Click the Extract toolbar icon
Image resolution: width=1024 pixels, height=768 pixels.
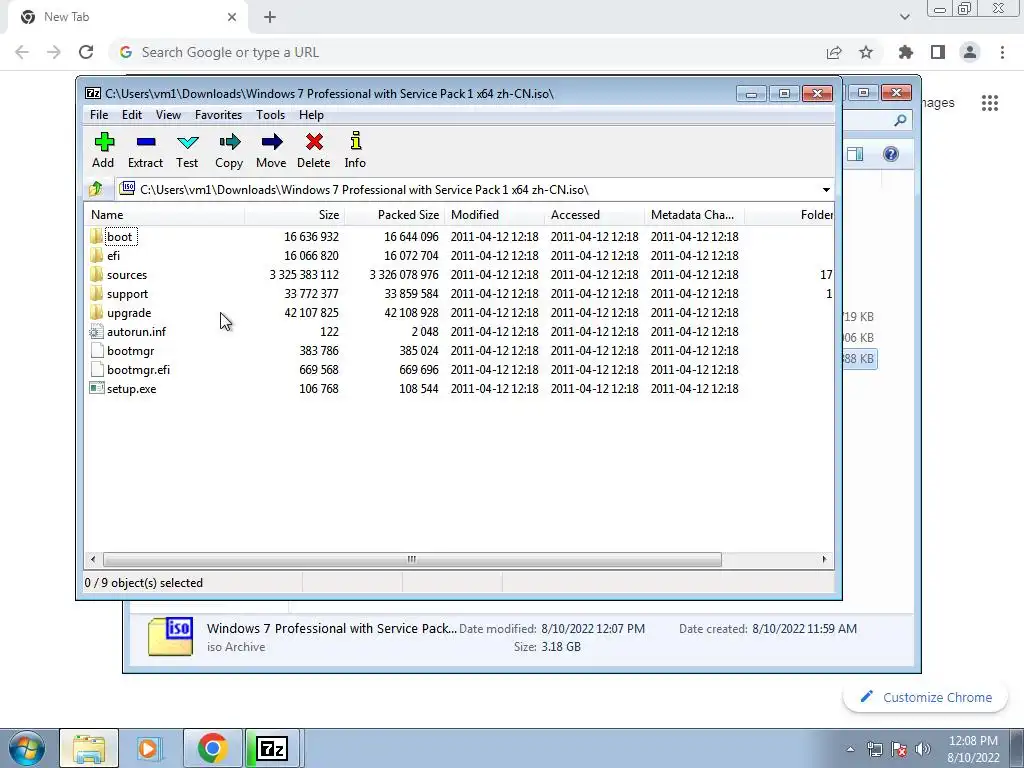145,150
